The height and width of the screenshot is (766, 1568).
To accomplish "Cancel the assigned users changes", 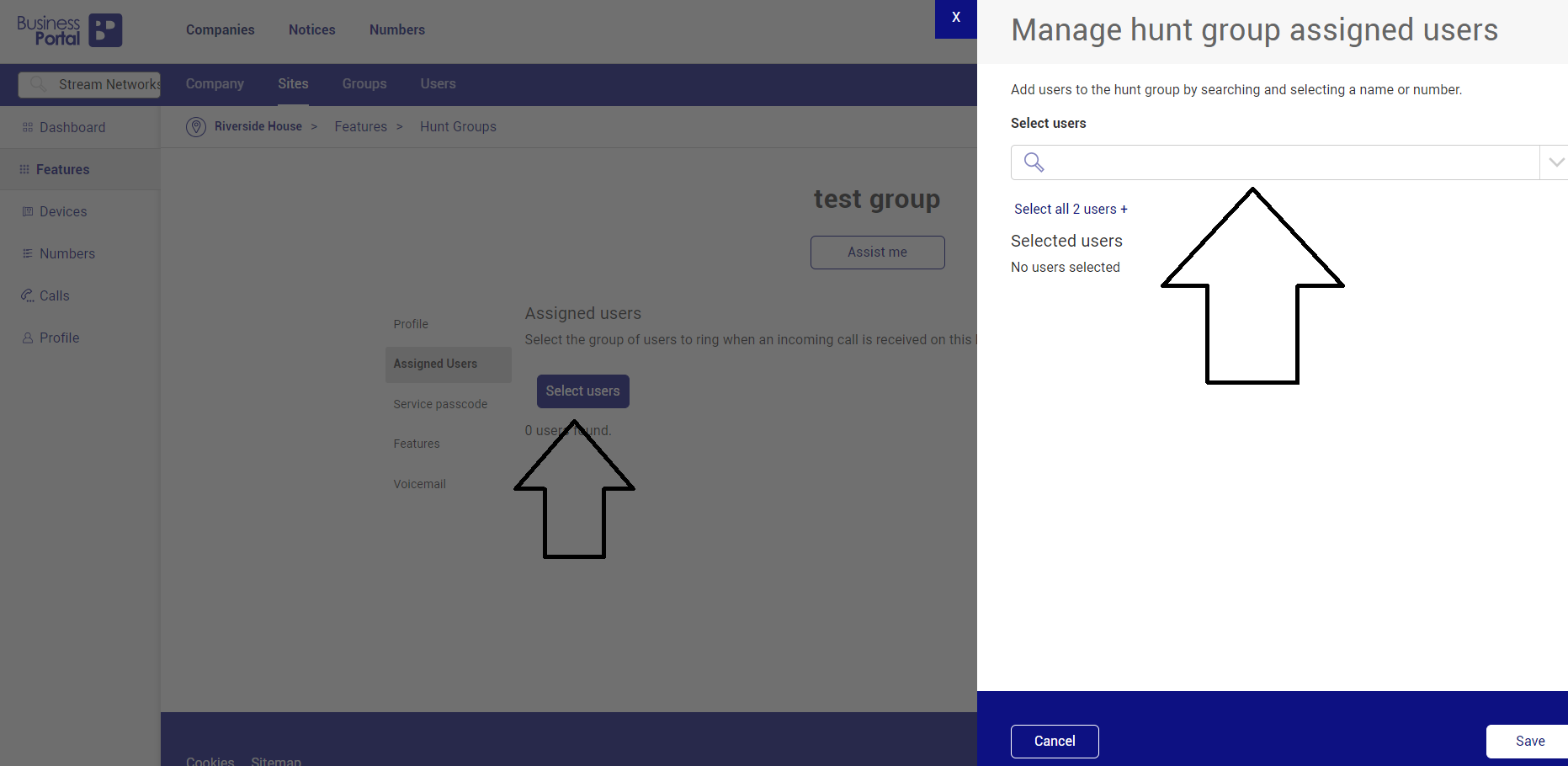I will 1055,741.
